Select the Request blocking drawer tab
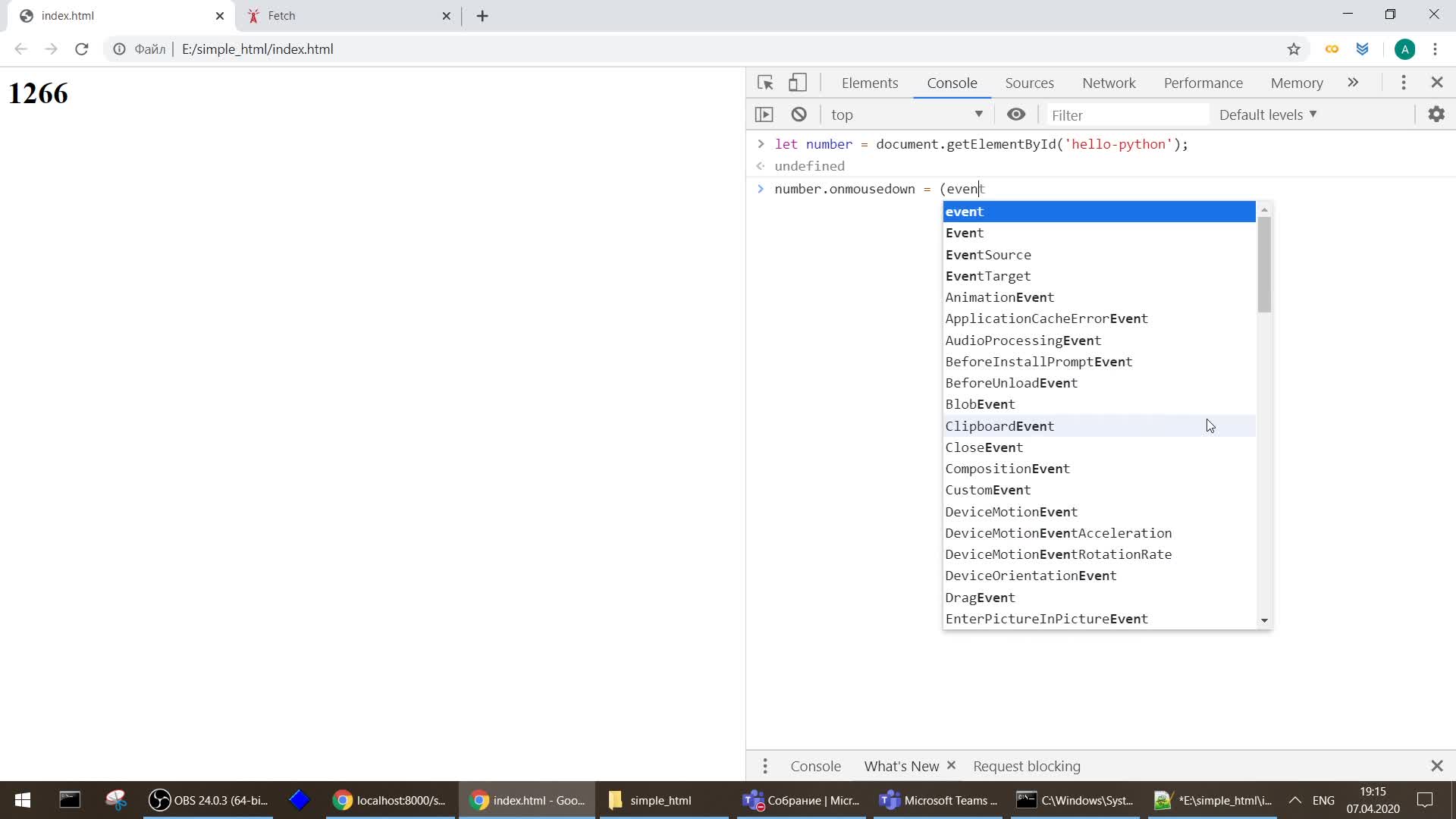 pos(1027,766)
